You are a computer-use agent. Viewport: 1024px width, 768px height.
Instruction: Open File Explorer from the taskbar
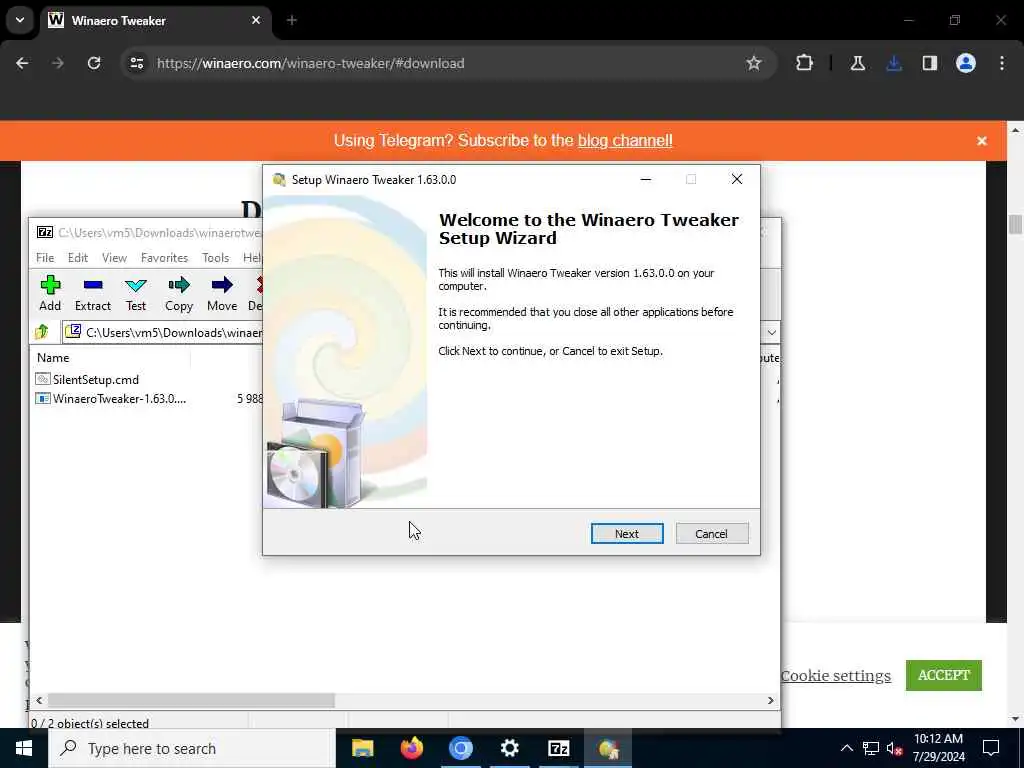362,748
